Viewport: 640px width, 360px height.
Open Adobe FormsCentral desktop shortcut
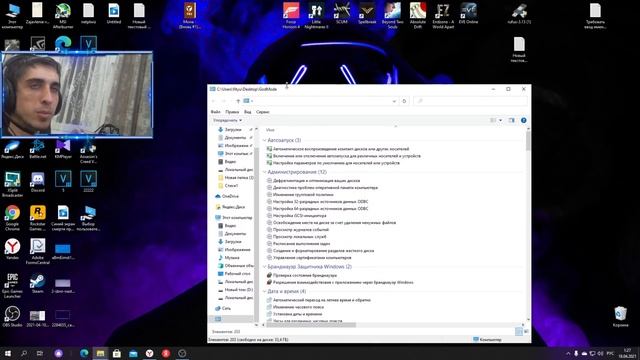coord(38,251)
